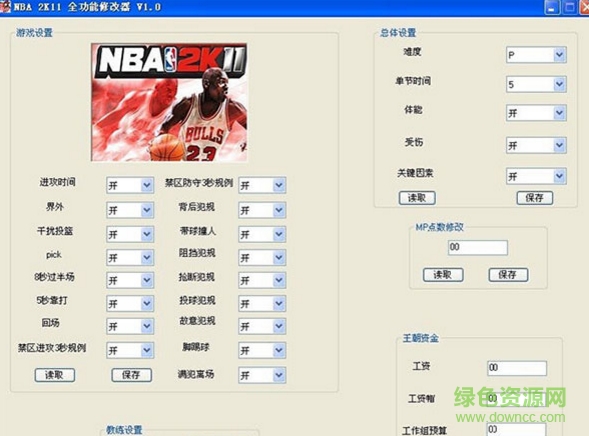Image resolution: width=589 pixels, height=436 pixels.
Task: Open the 阻挡犯规 dropdown
Action: [x=262, y=258]
